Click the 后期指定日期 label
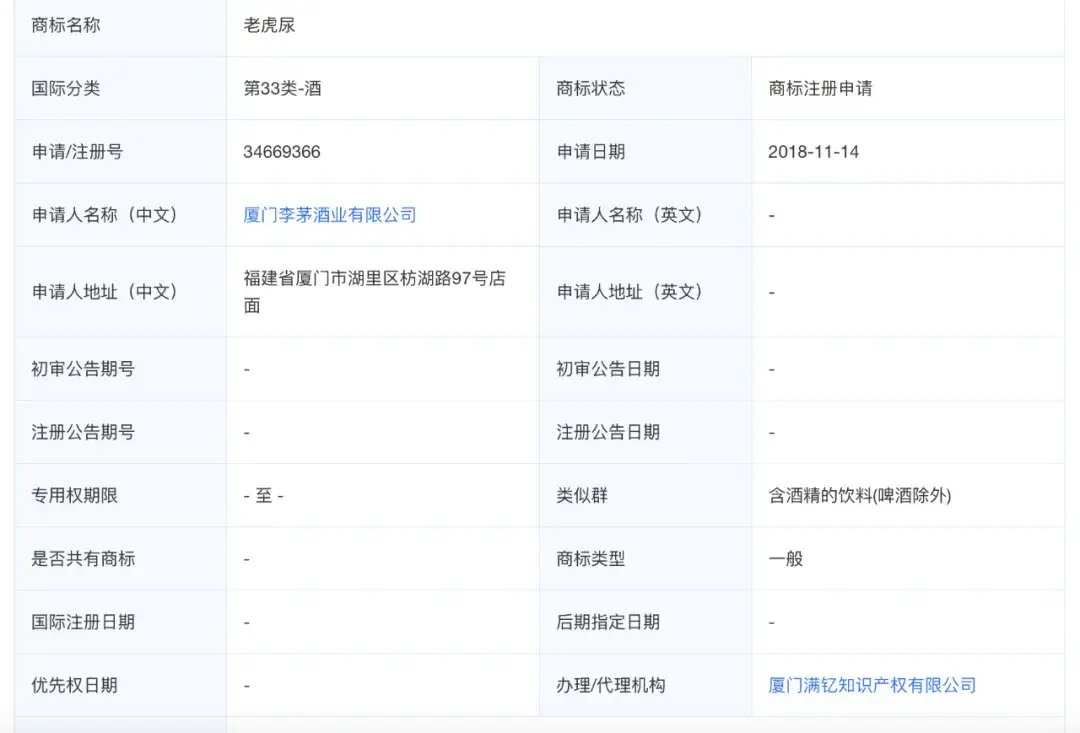Image resolution: width=1080 pixels, height=733 pixels. (x=608, y=622)
